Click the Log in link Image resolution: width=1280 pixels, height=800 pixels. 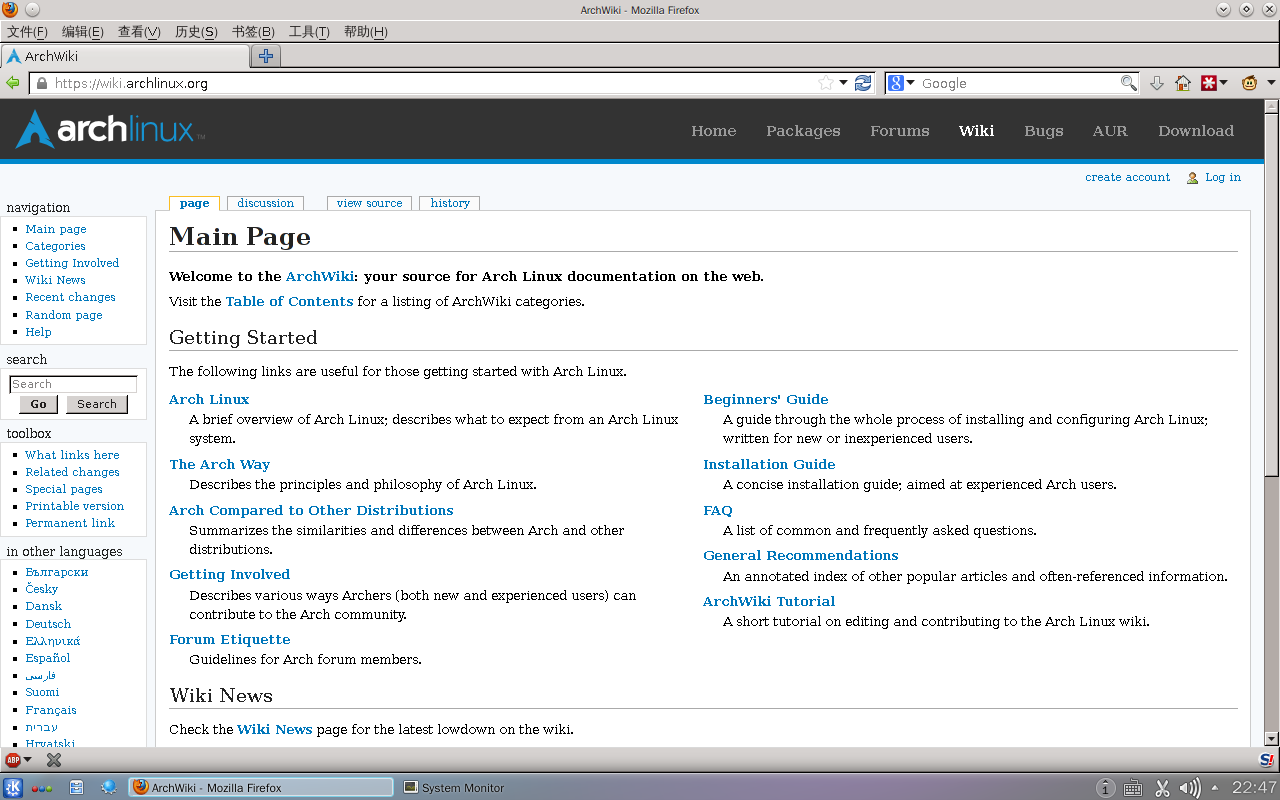(1223, 177)
